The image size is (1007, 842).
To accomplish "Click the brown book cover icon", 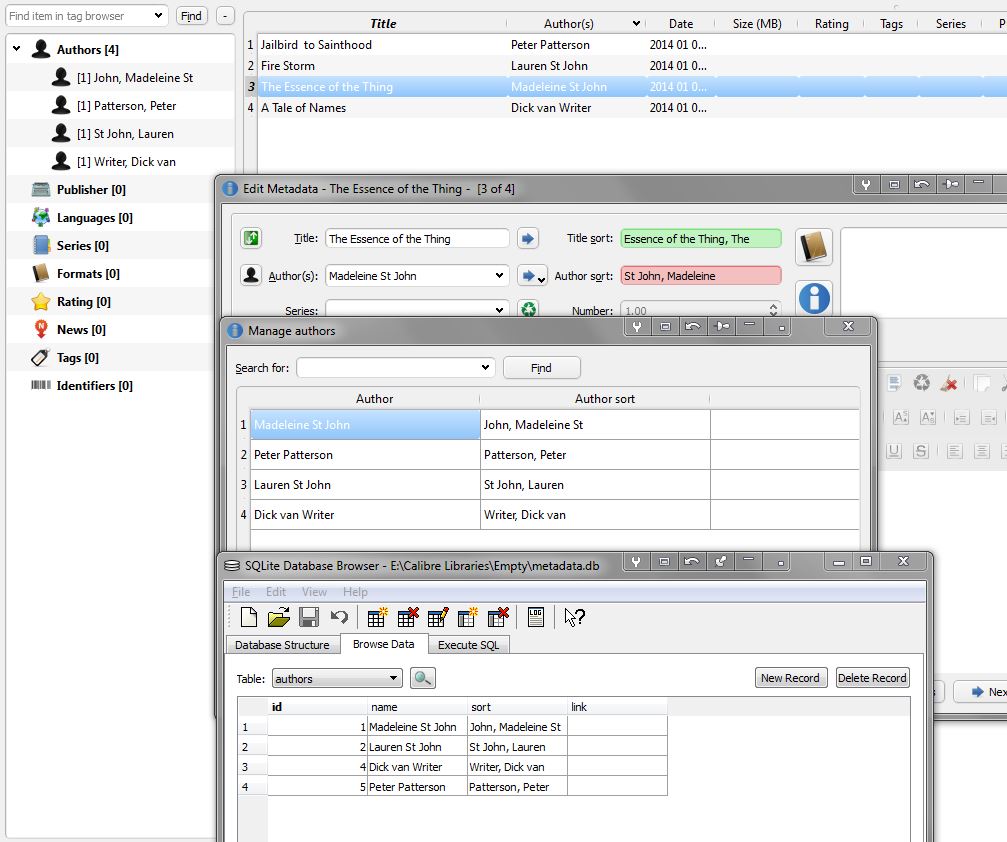I will pyautogui.click(x=814, y=248).
